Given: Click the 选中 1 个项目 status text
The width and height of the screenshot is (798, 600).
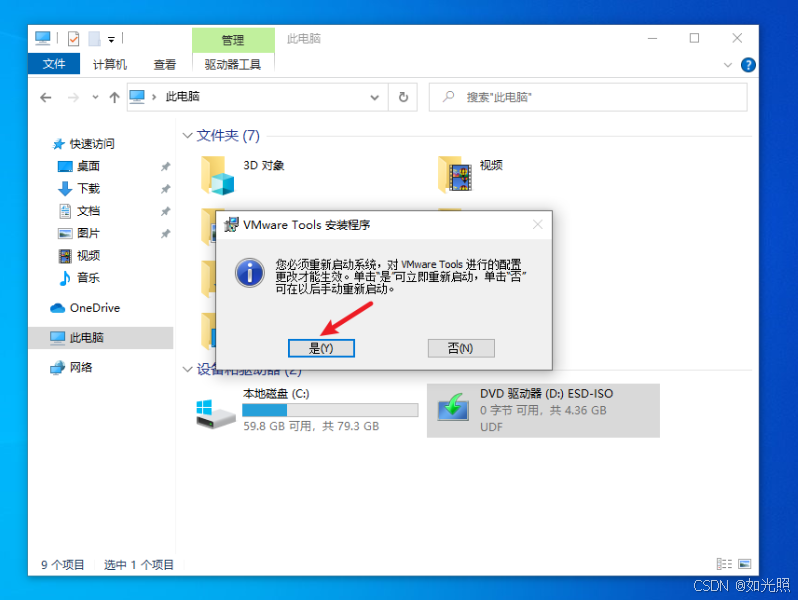Looking at the screenshot, I should pos(139,565).
